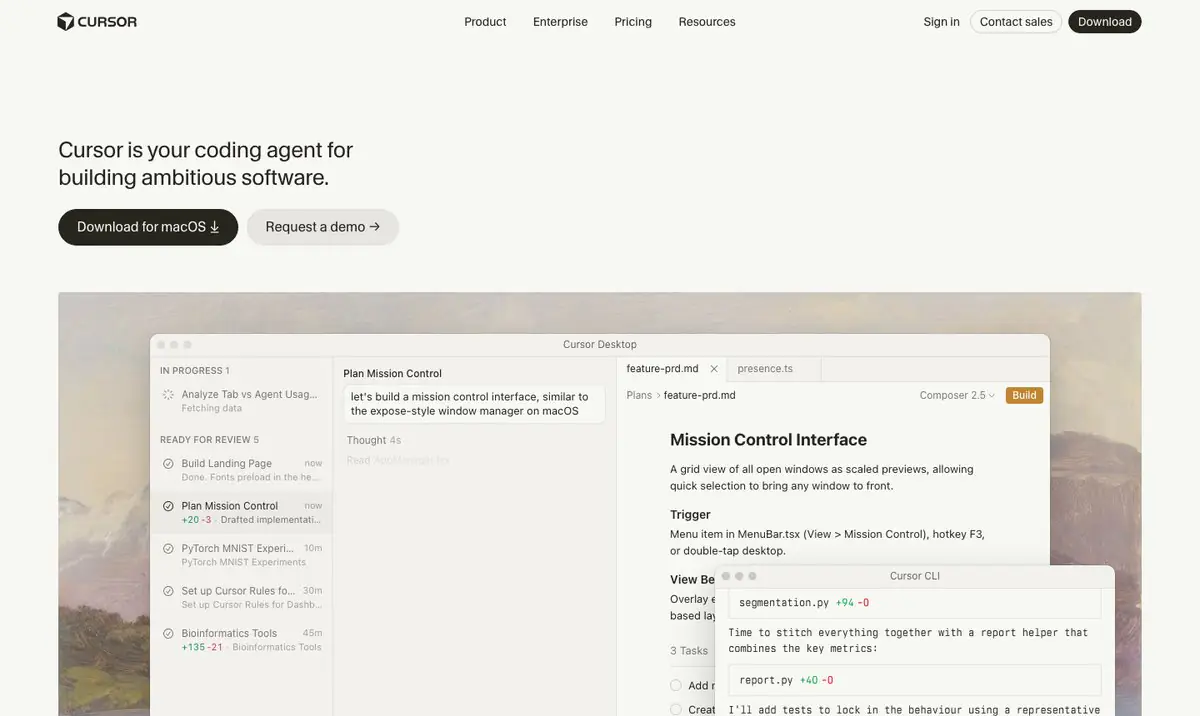
Task: Click the IN PROGRESS 1 section header
Action: coord(194,370)
